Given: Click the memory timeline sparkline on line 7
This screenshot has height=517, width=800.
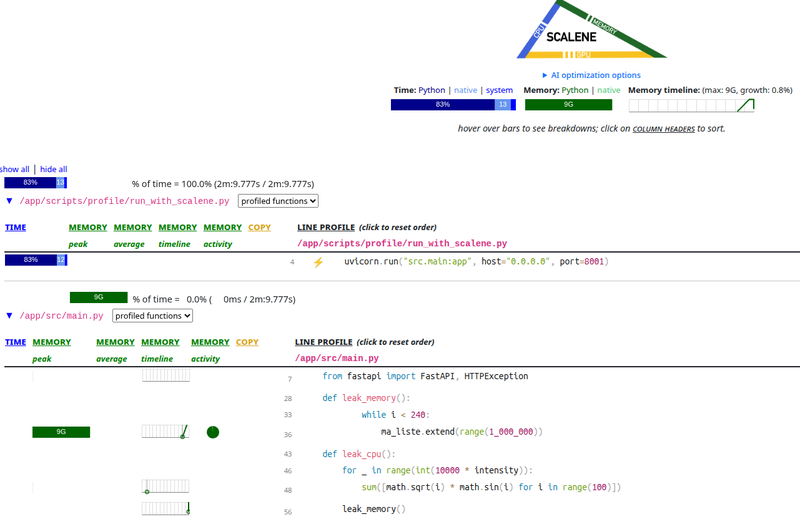Looking at the screenshot, I should click(166, 376).
